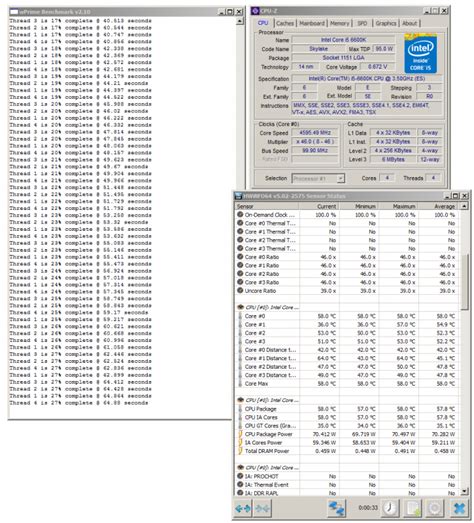The width and height of the screenshot is (474, 523).
Task: Select the Core #1 Ratio row label
Action: [262, 265]
